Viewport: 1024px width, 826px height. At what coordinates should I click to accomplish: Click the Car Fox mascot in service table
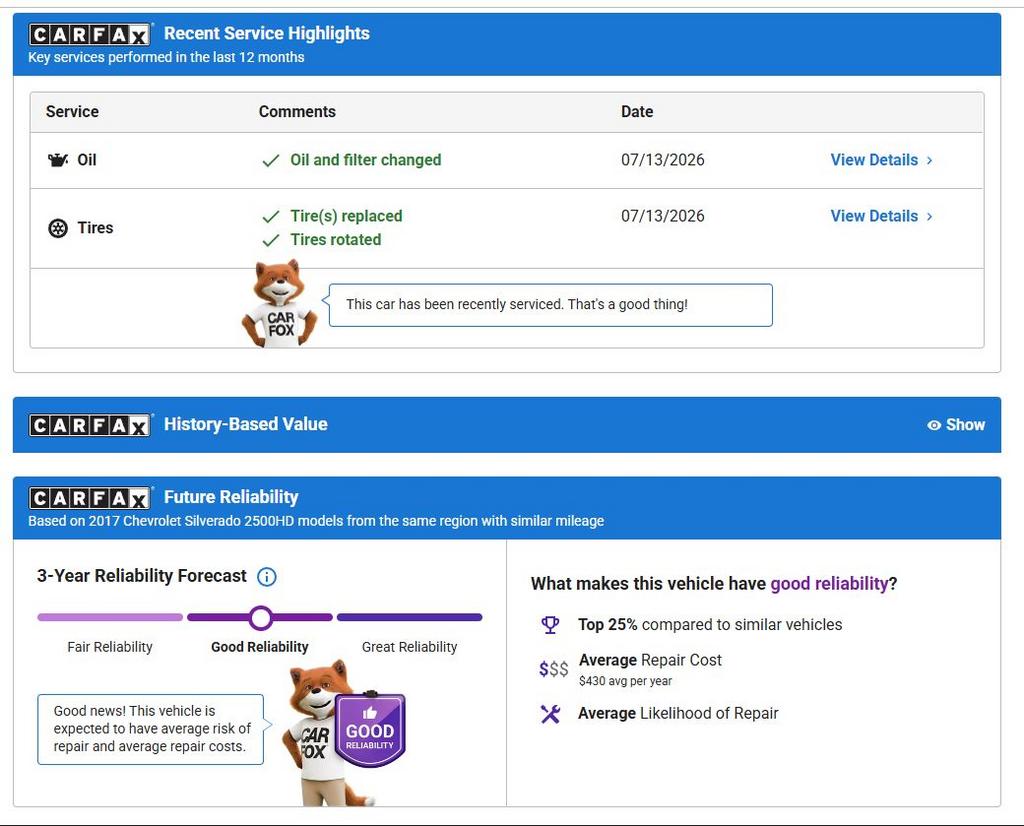coord(280,303)
